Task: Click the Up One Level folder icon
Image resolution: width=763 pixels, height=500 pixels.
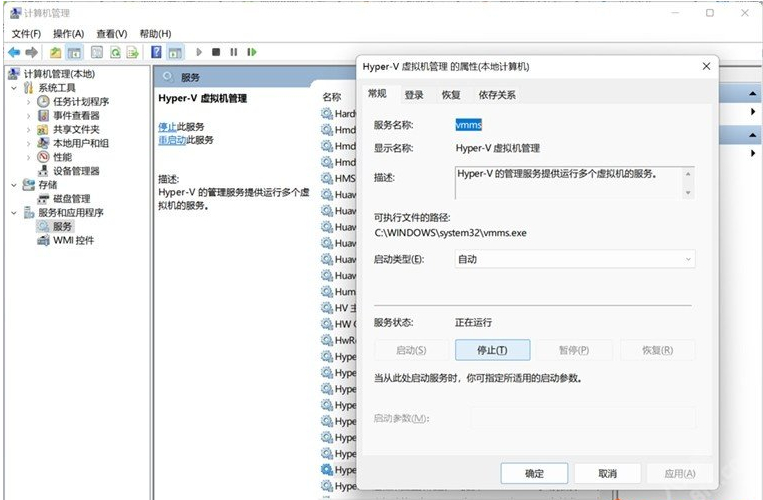Action: click(56, 52)
